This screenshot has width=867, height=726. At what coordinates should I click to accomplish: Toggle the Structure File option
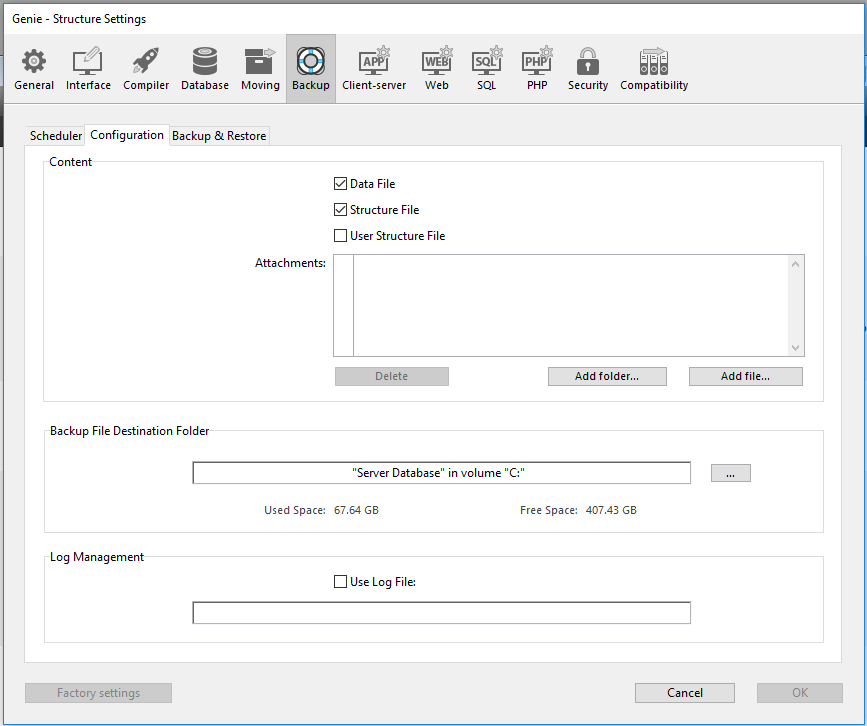pyautogui.click(x=341, y=209)
